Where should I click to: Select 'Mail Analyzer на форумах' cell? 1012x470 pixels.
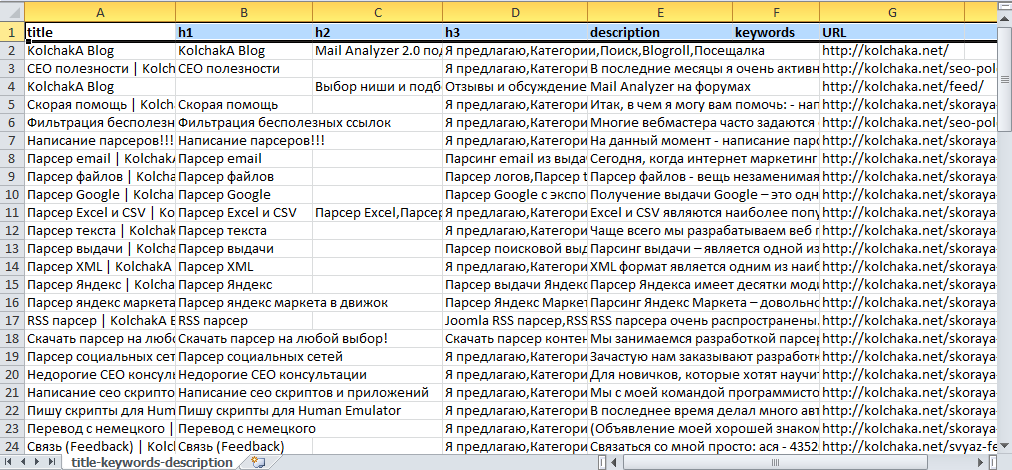click(660, 87)
